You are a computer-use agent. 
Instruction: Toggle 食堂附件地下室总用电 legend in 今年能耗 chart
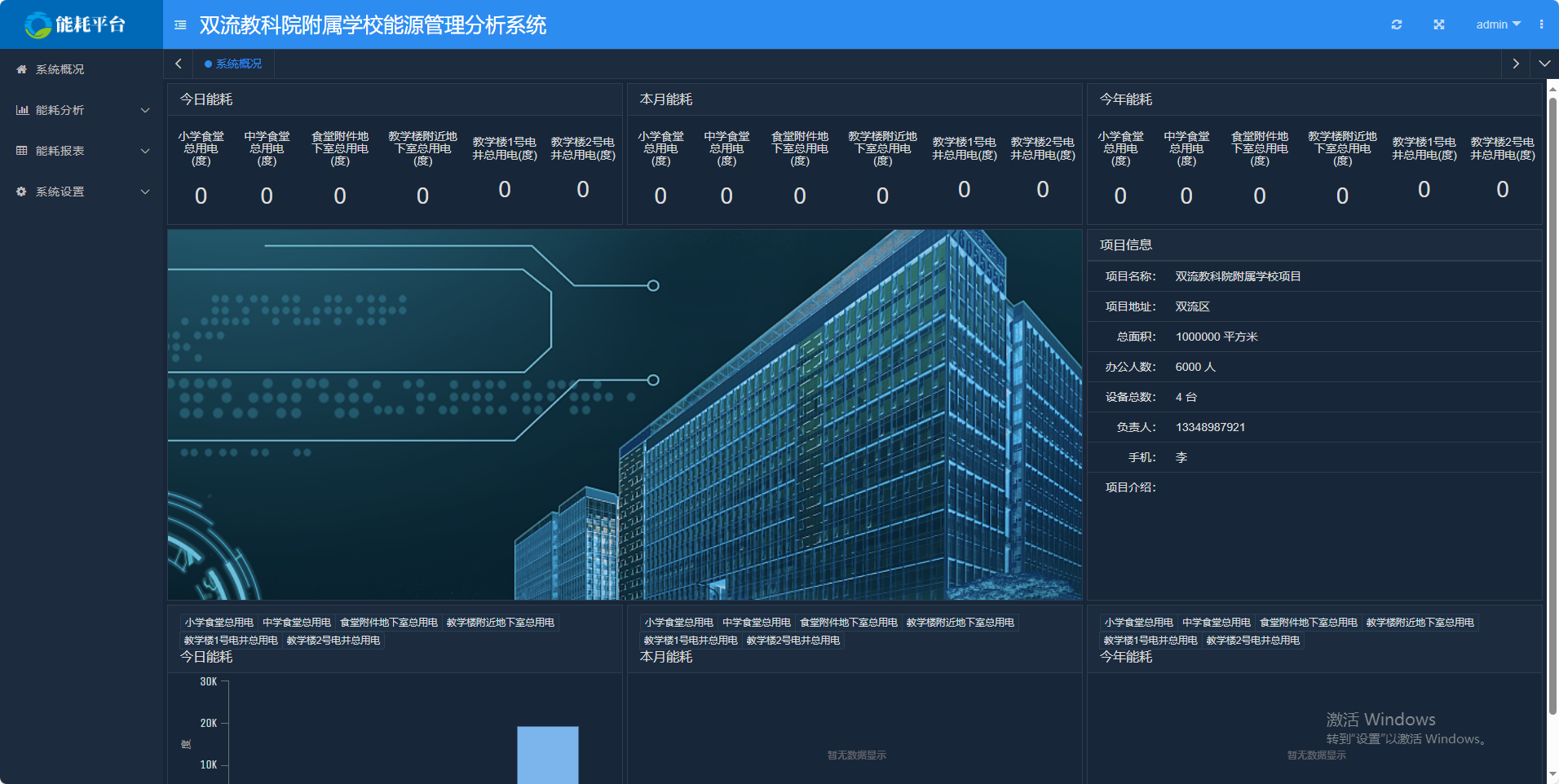click(1308, 623)
